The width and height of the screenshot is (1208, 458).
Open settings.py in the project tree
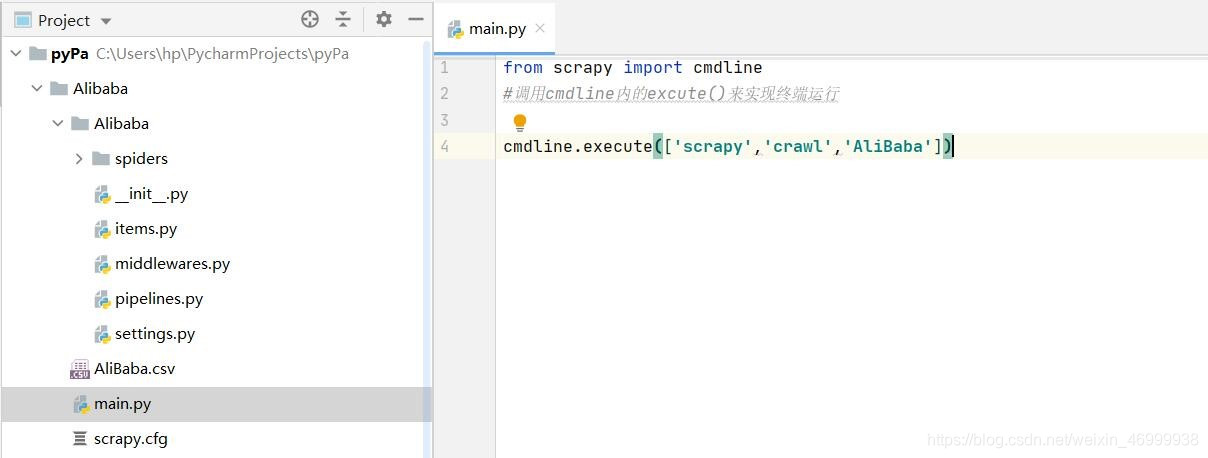155,334
